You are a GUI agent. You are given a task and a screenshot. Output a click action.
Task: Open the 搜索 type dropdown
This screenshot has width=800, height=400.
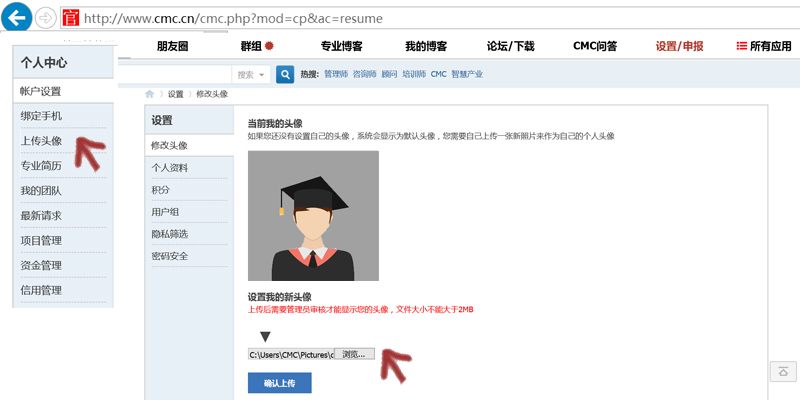(251, 74)
